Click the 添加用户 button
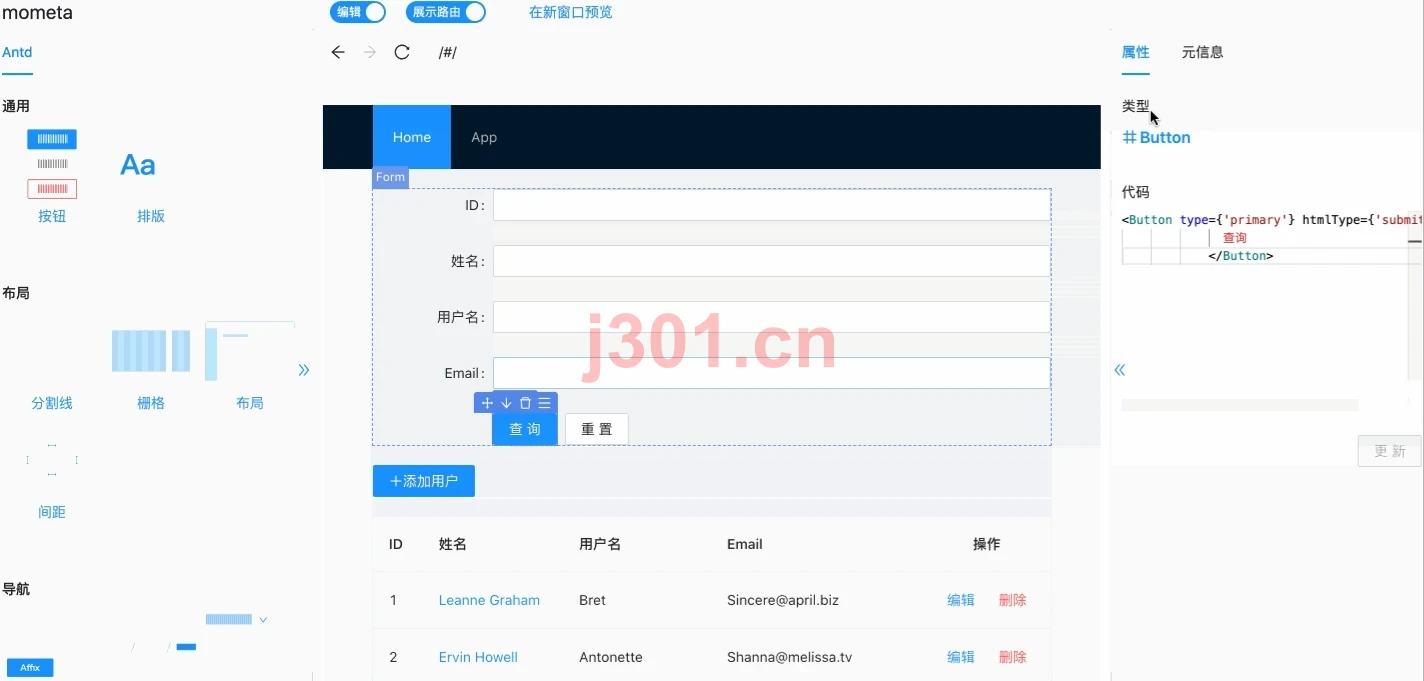 424,481
